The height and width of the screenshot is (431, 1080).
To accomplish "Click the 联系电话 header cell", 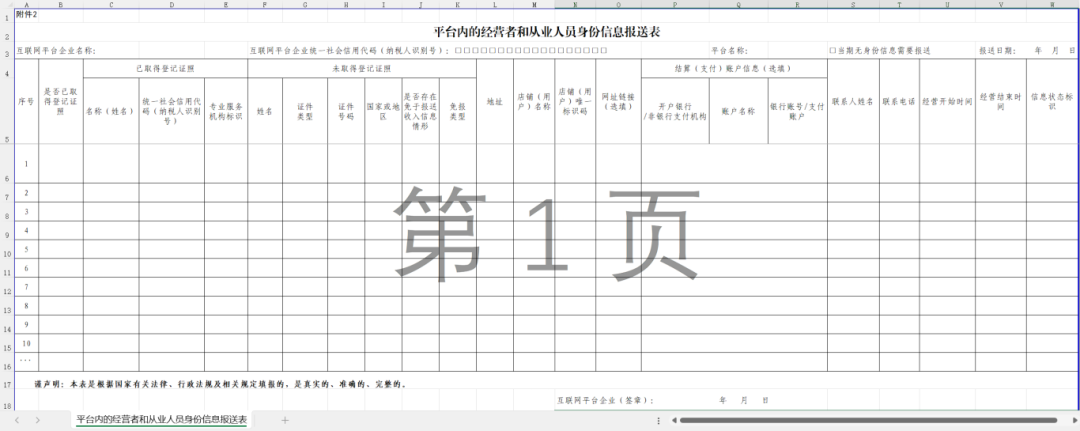I will [900, 101].
